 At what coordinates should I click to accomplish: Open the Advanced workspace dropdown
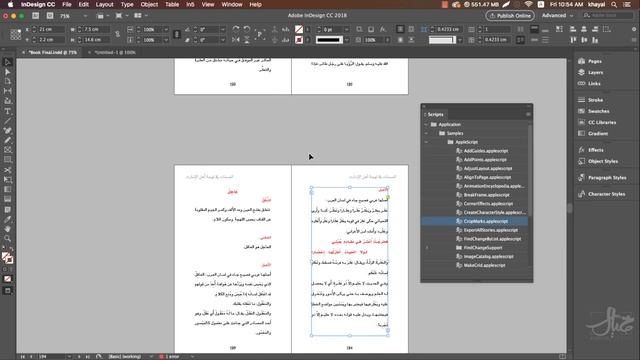point(558,16)
